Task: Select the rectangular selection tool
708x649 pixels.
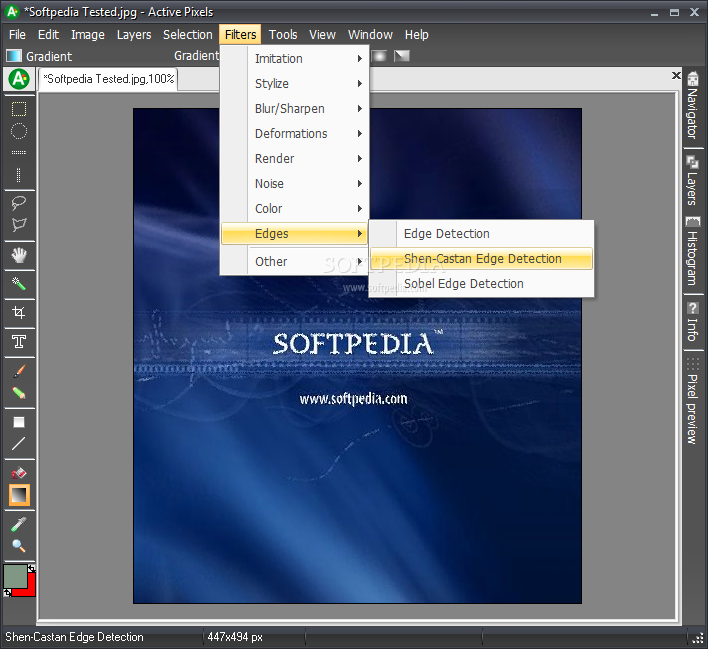Action: (19, 109)
